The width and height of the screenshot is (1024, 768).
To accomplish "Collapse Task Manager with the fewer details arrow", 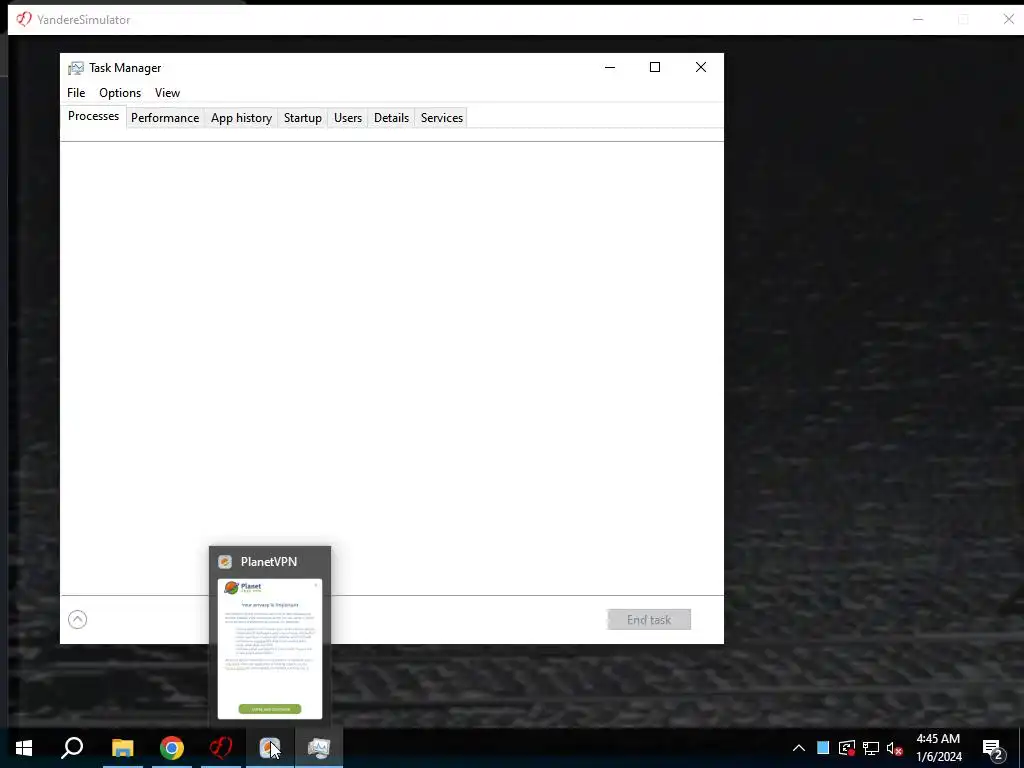I will point(77,619).
